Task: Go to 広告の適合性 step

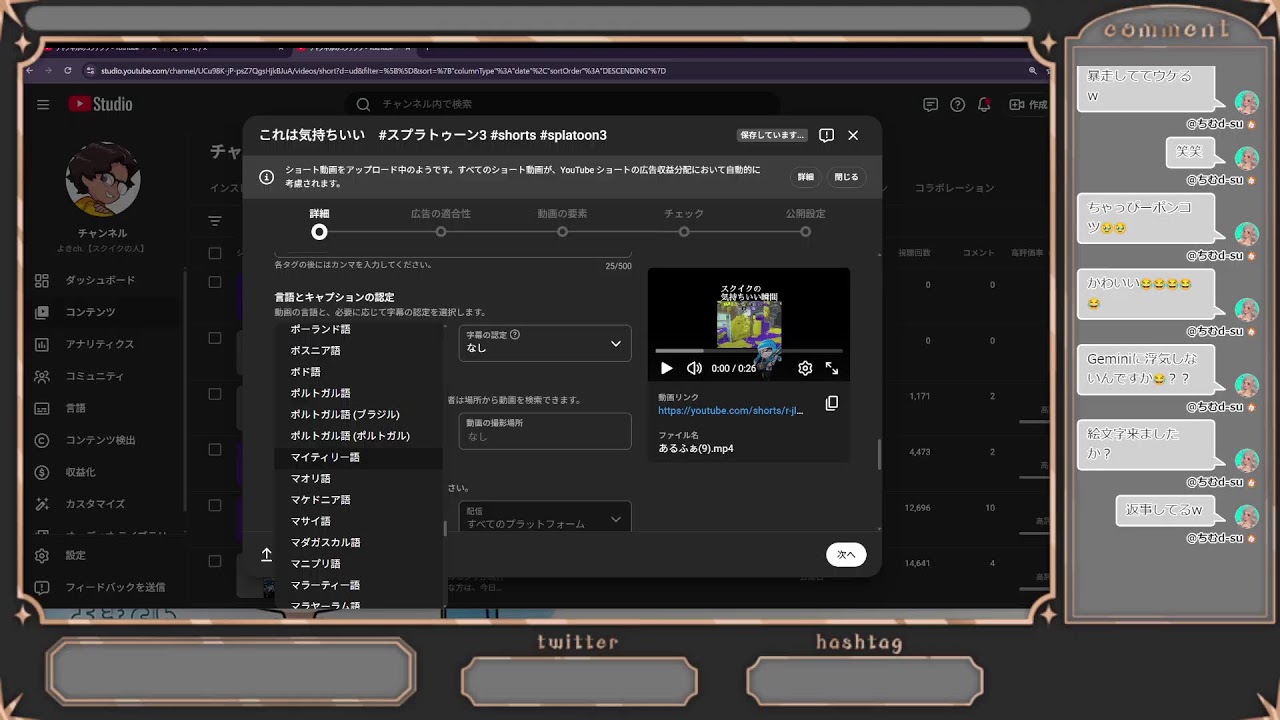Action: pos(441,223)
